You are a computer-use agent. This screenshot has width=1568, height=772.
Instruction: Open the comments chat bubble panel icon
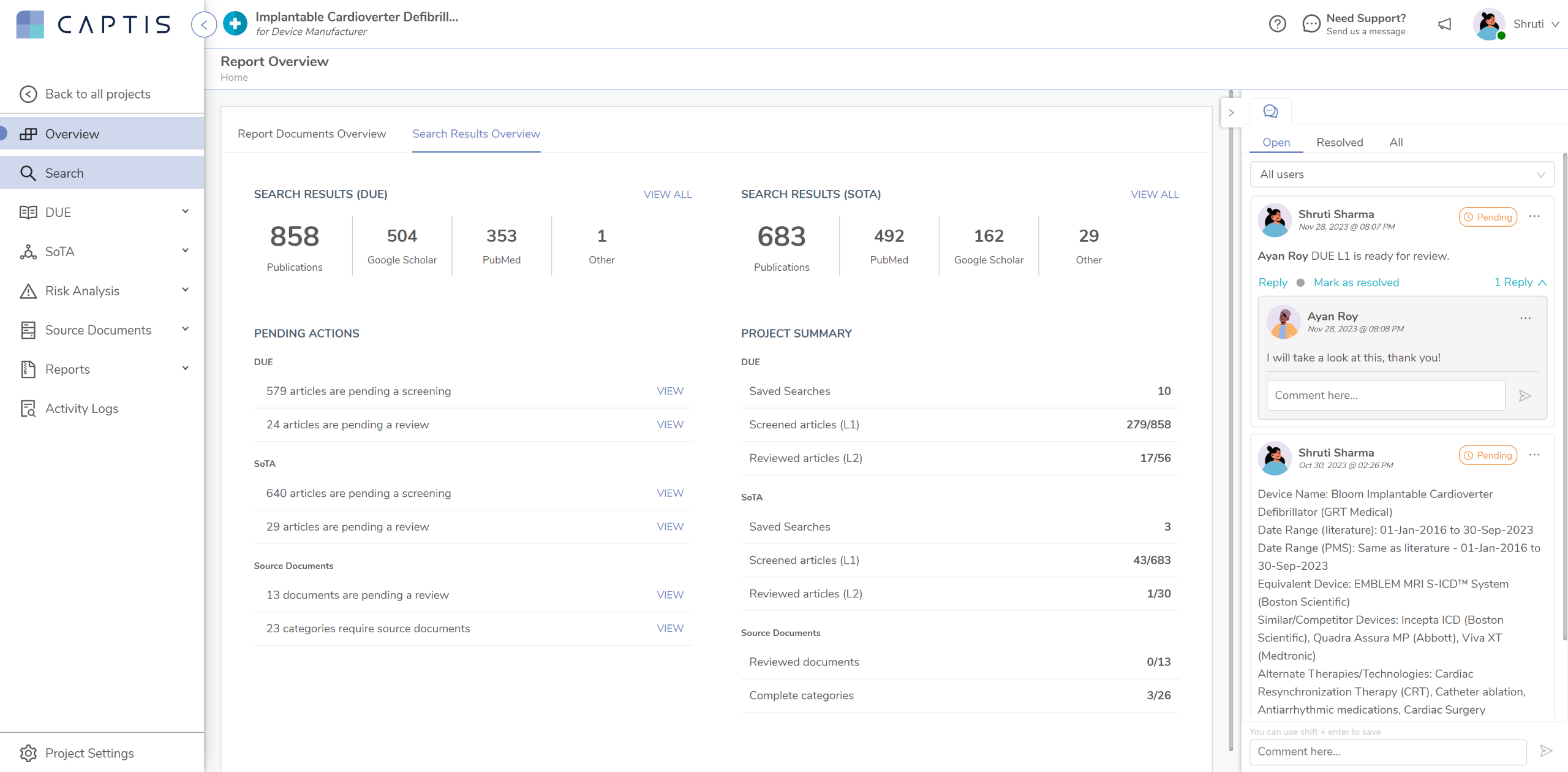click(1271, 112)
